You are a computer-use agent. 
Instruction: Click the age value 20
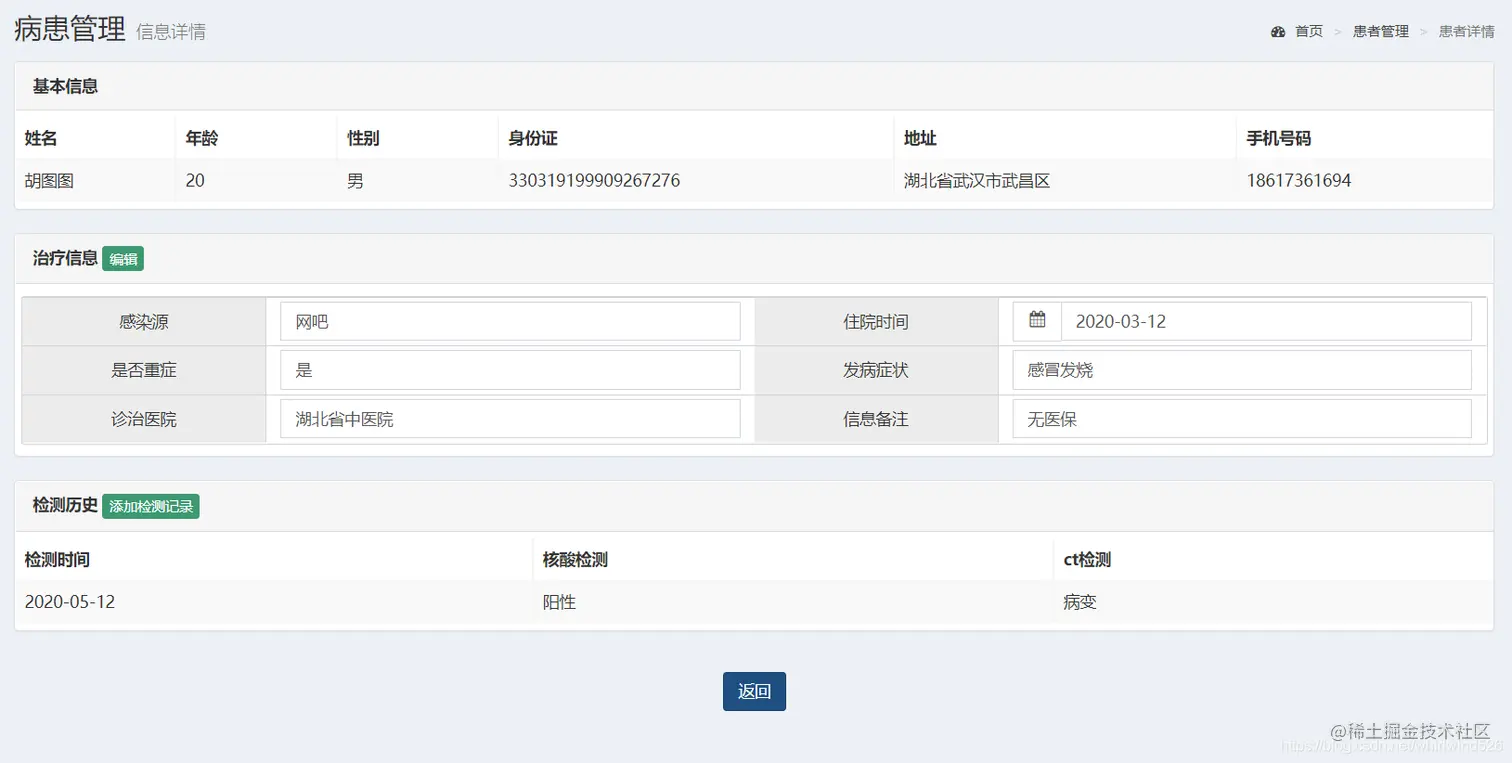click(x=195, y=181)
